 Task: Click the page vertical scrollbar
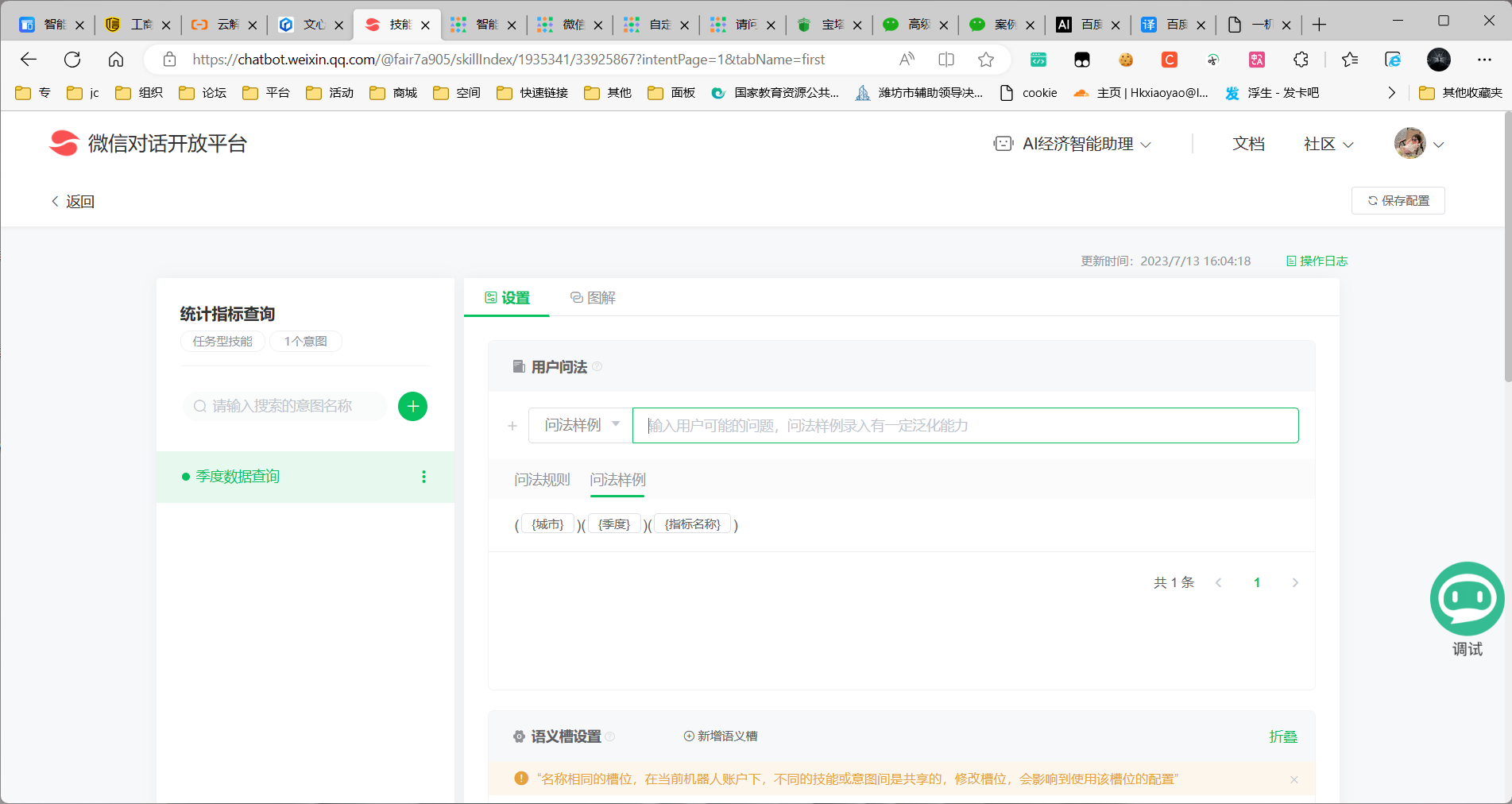(1508, 246)
